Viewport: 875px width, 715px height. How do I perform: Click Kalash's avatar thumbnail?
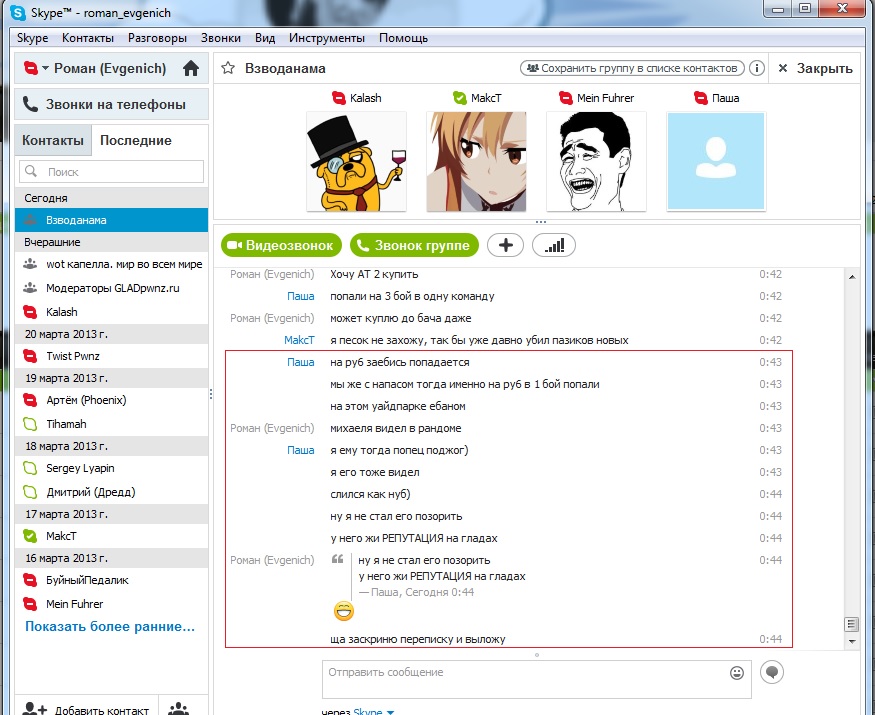pos(356,161)
